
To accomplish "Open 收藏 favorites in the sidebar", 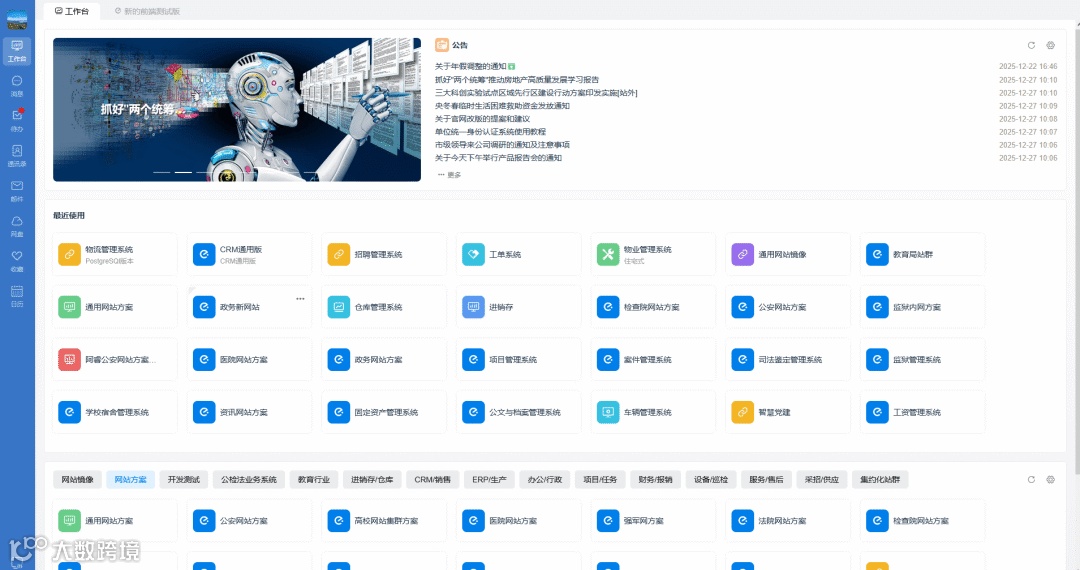I will [x=17, y=261].
